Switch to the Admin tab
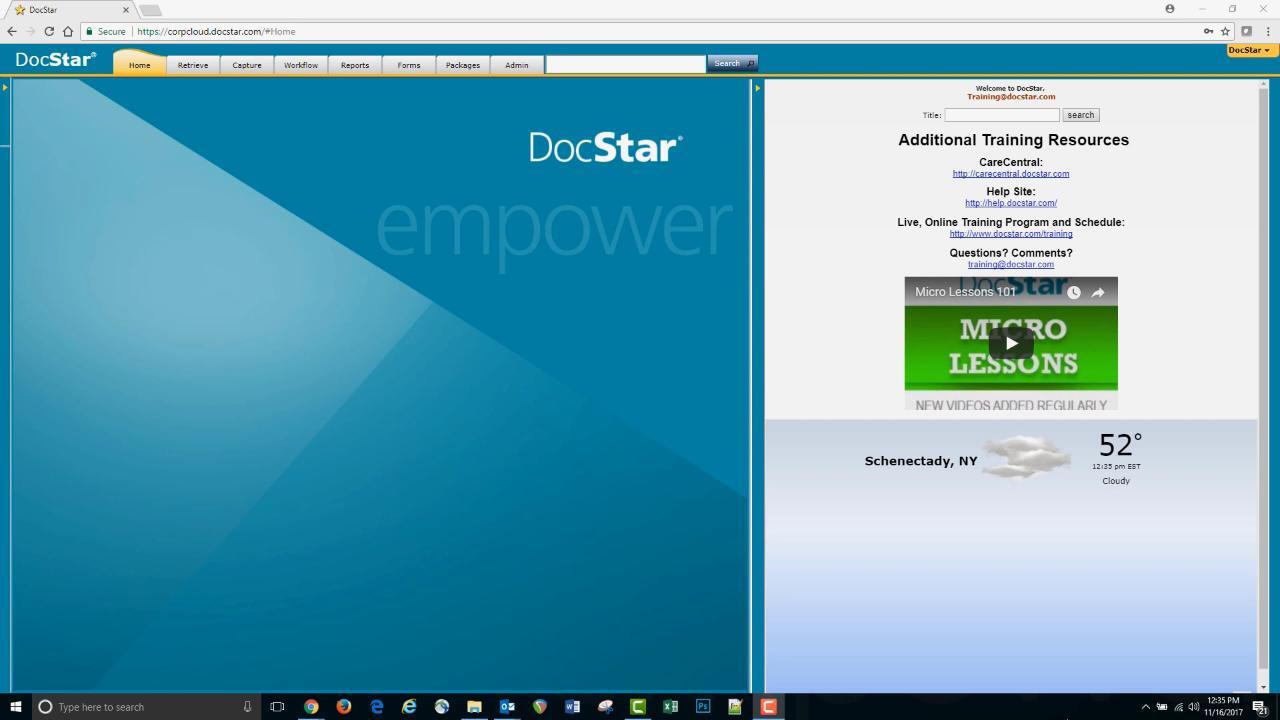Viewport: 1280px width, 720px height. click(517, 65)
